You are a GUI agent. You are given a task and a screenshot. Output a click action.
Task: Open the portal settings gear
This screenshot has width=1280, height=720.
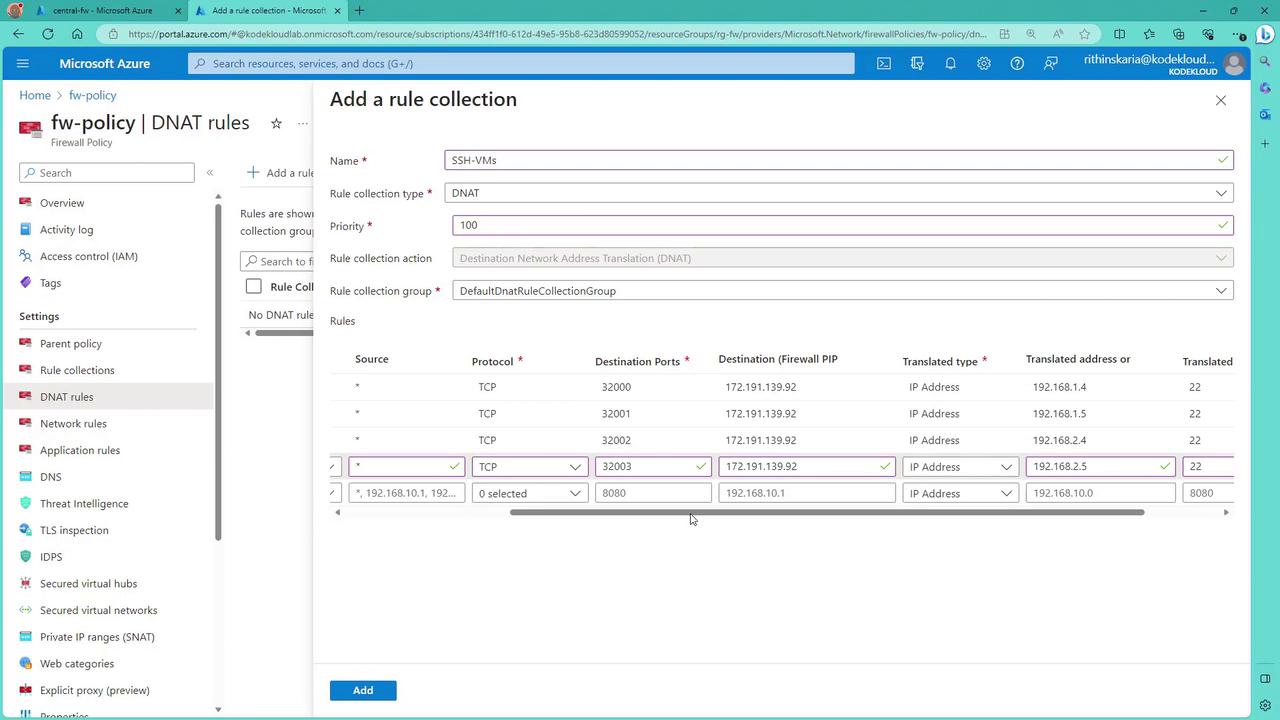(984, 63)
